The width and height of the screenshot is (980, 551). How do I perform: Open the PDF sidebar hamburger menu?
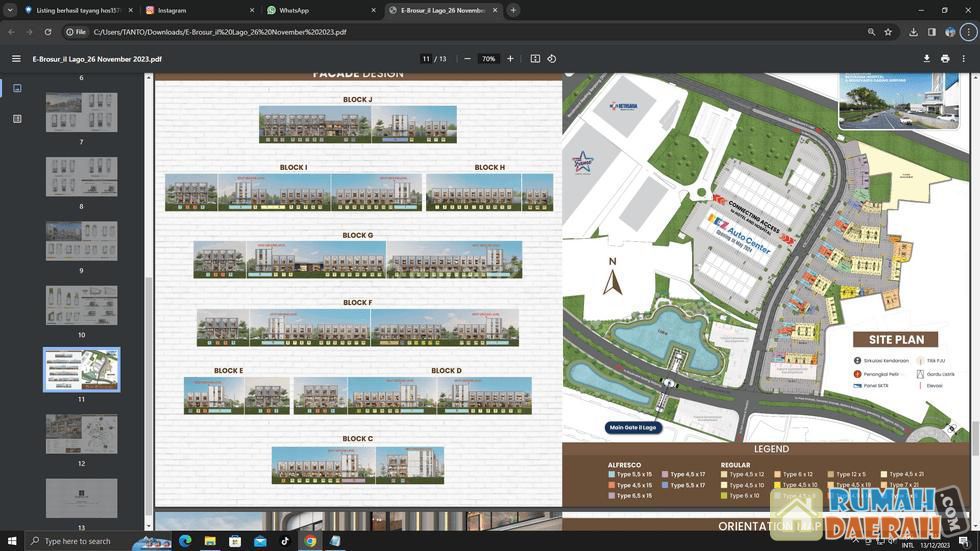pos(16,59)
